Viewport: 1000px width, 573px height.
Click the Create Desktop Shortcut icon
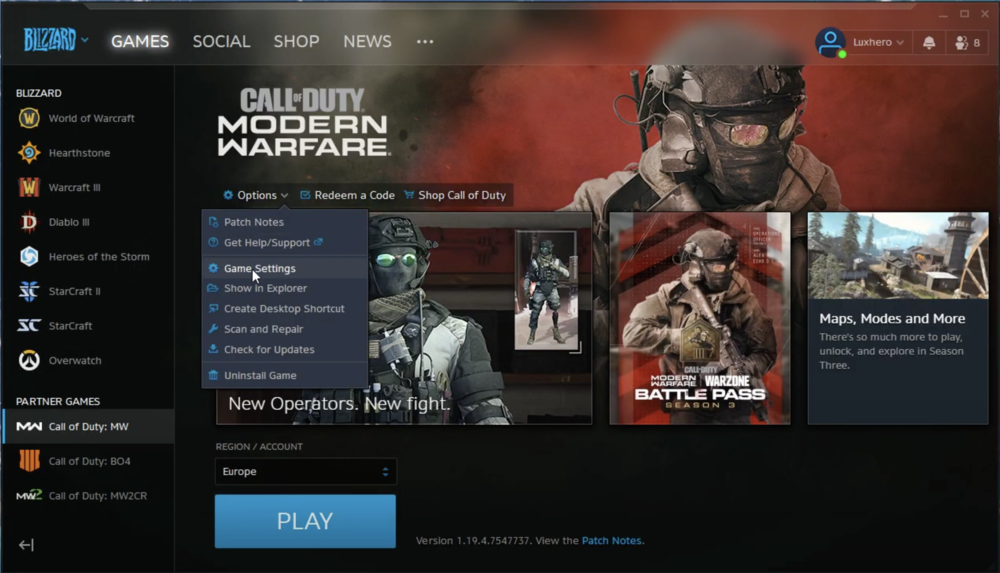click(214, 309)
